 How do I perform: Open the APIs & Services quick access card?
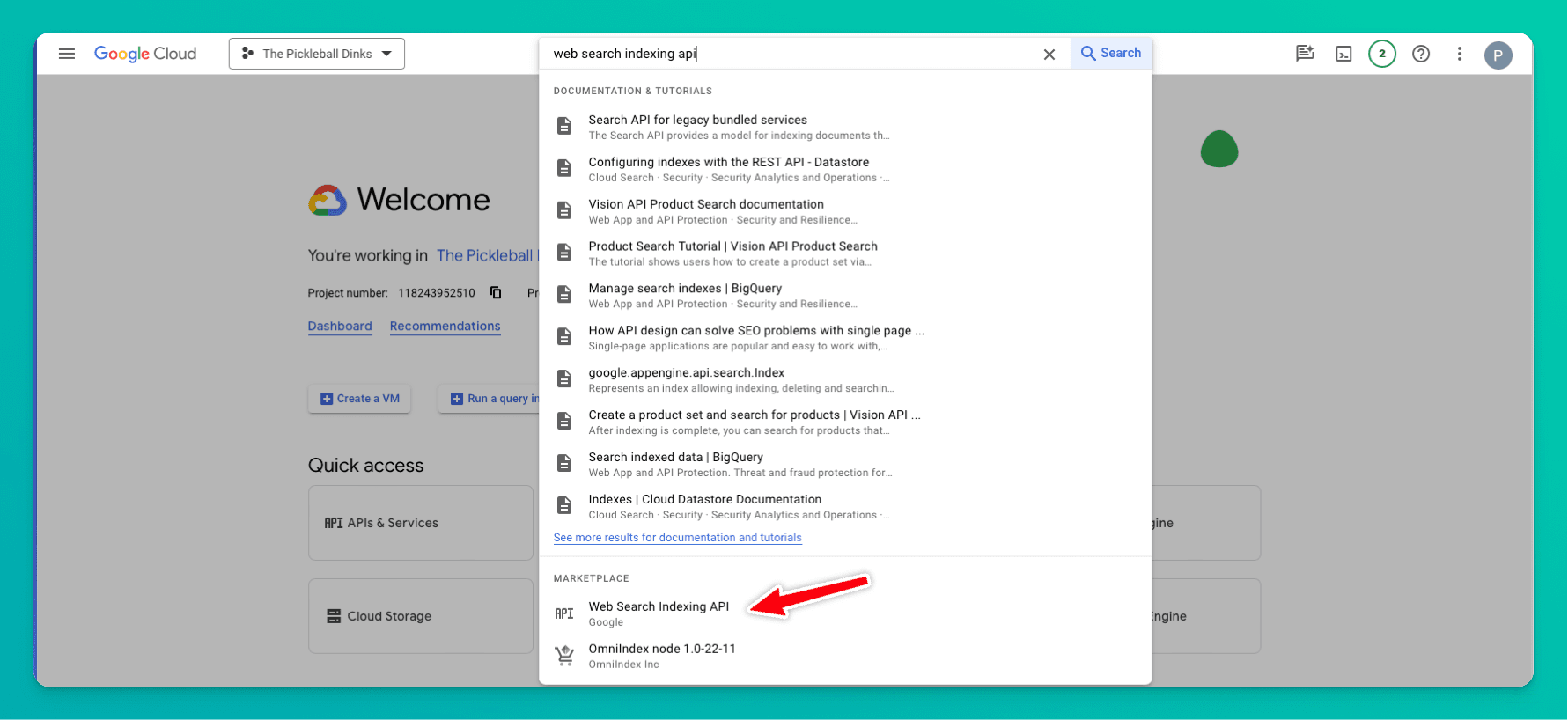pos(421,523)
